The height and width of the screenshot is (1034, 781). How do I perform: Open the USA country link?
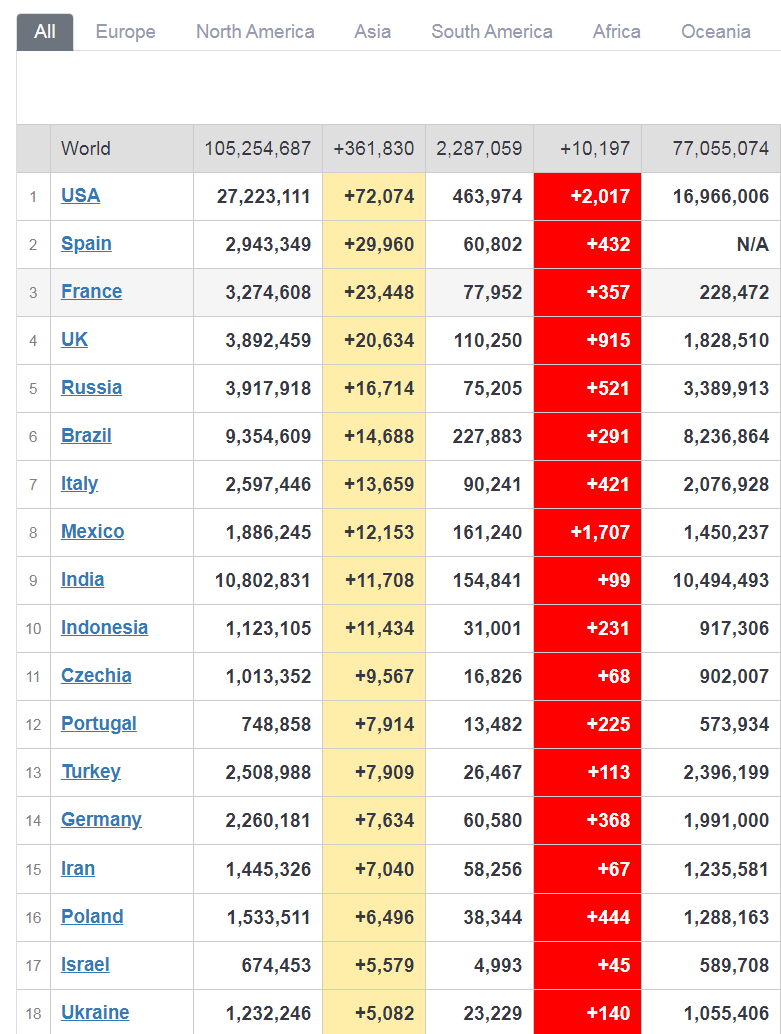tap(80, 196)
